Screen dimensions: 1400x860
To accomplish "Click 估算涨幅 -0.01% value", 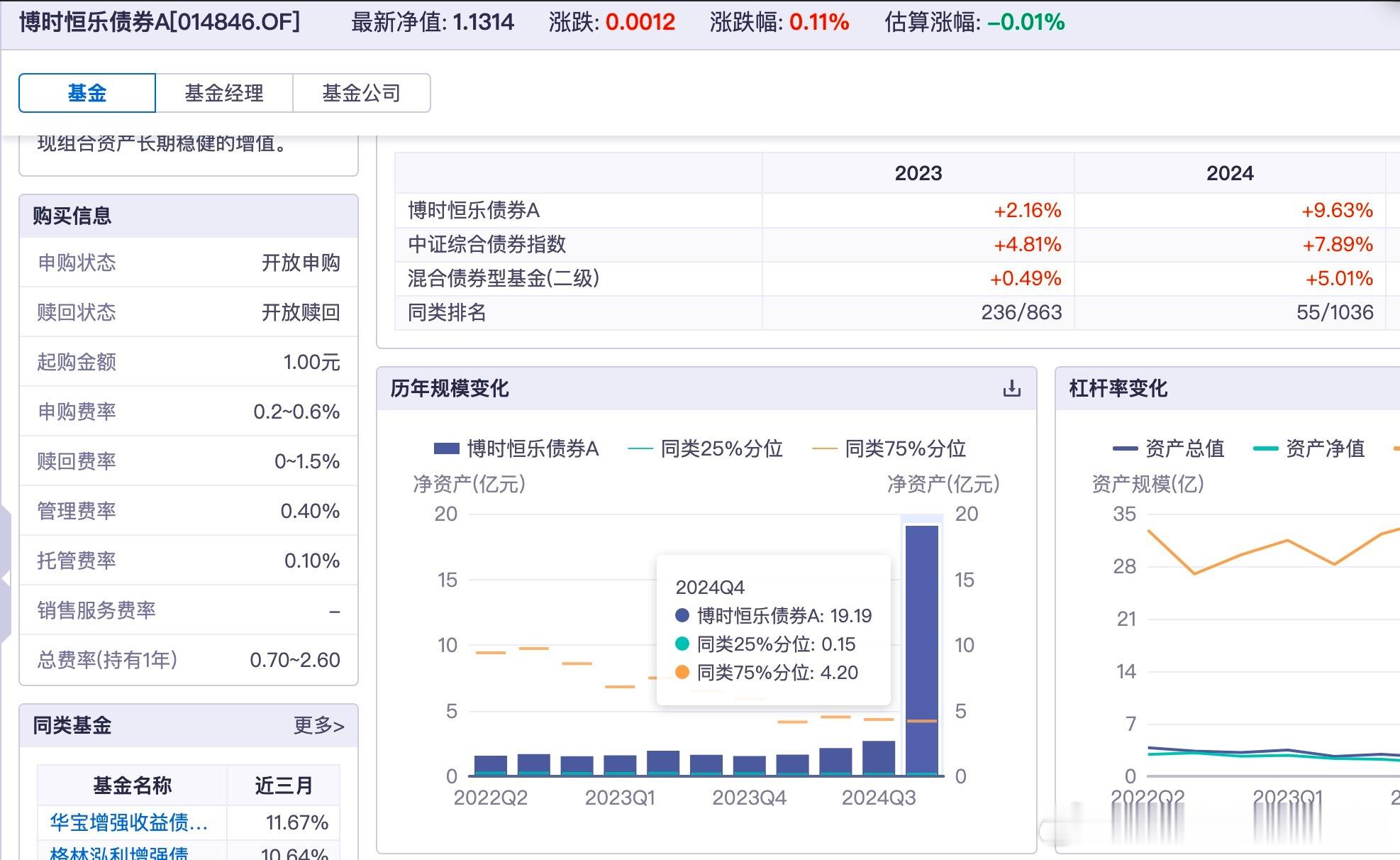I will tap(1026, 22).
